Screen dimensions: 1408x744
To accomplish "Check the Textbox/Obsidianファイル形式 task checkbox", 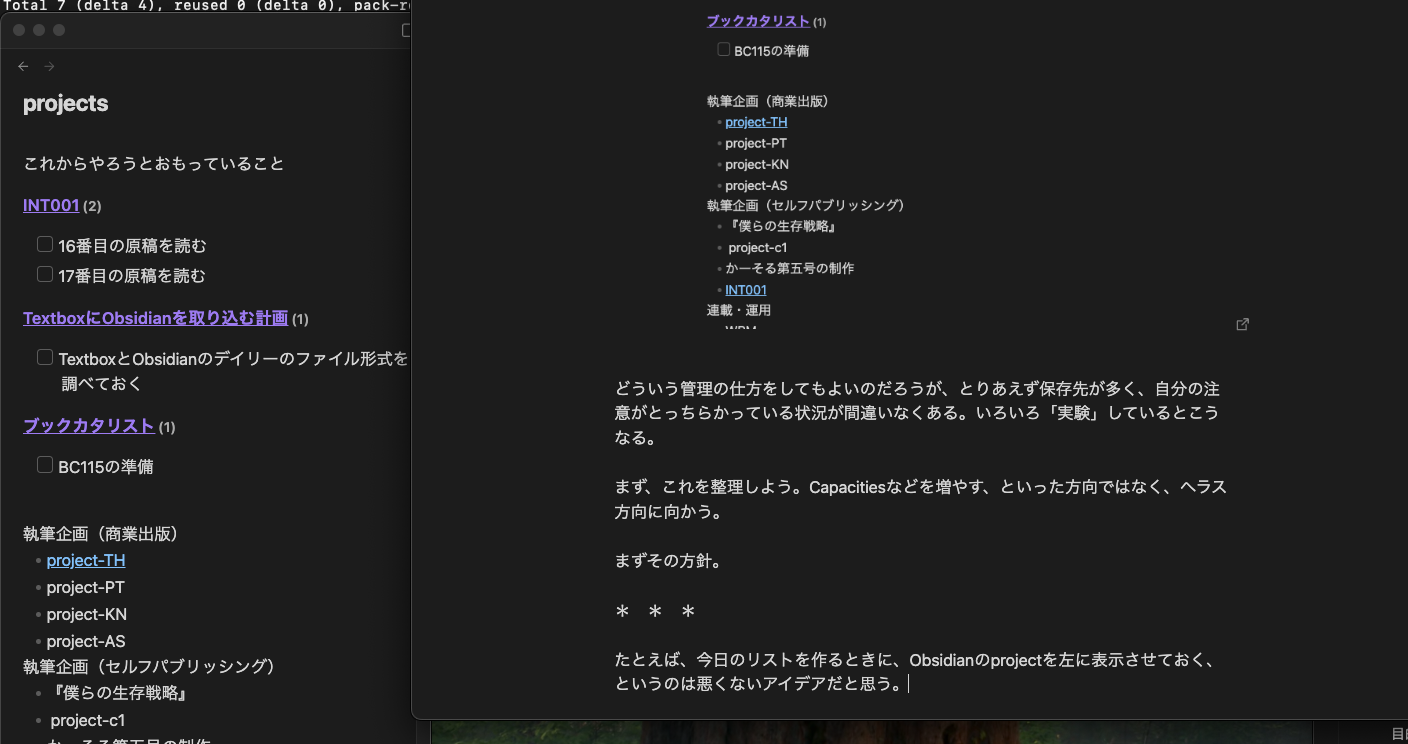I will click(44, 356).
